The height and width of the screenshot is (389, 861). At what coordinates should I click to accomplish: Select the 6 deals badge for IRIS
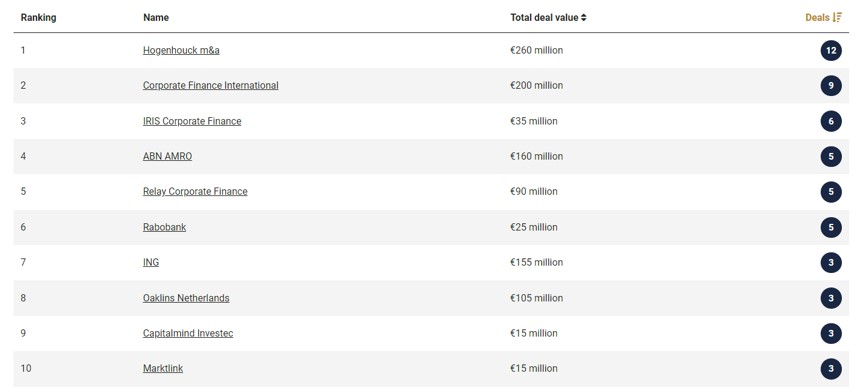[831, 121]
